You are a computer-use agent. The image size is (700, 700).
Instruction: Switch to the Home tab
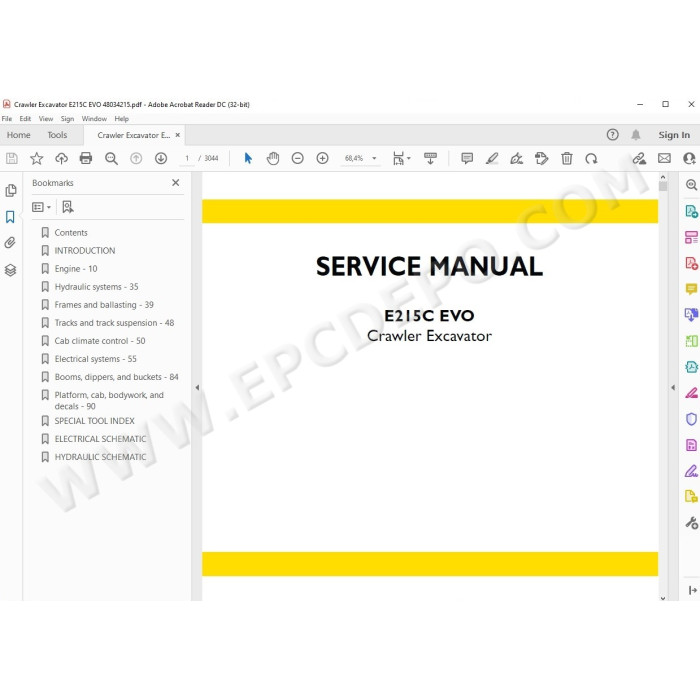[x=19, y=135]
